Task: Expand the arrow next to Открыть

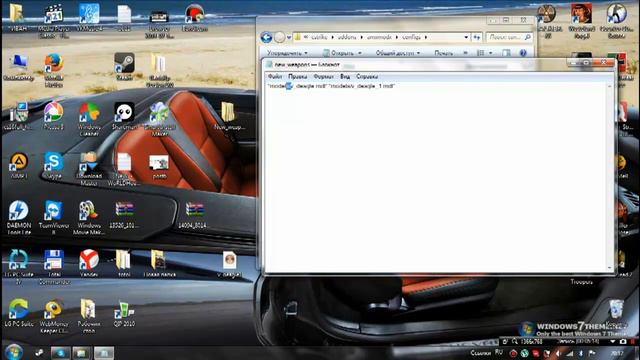Action: [x=360, y=53]
